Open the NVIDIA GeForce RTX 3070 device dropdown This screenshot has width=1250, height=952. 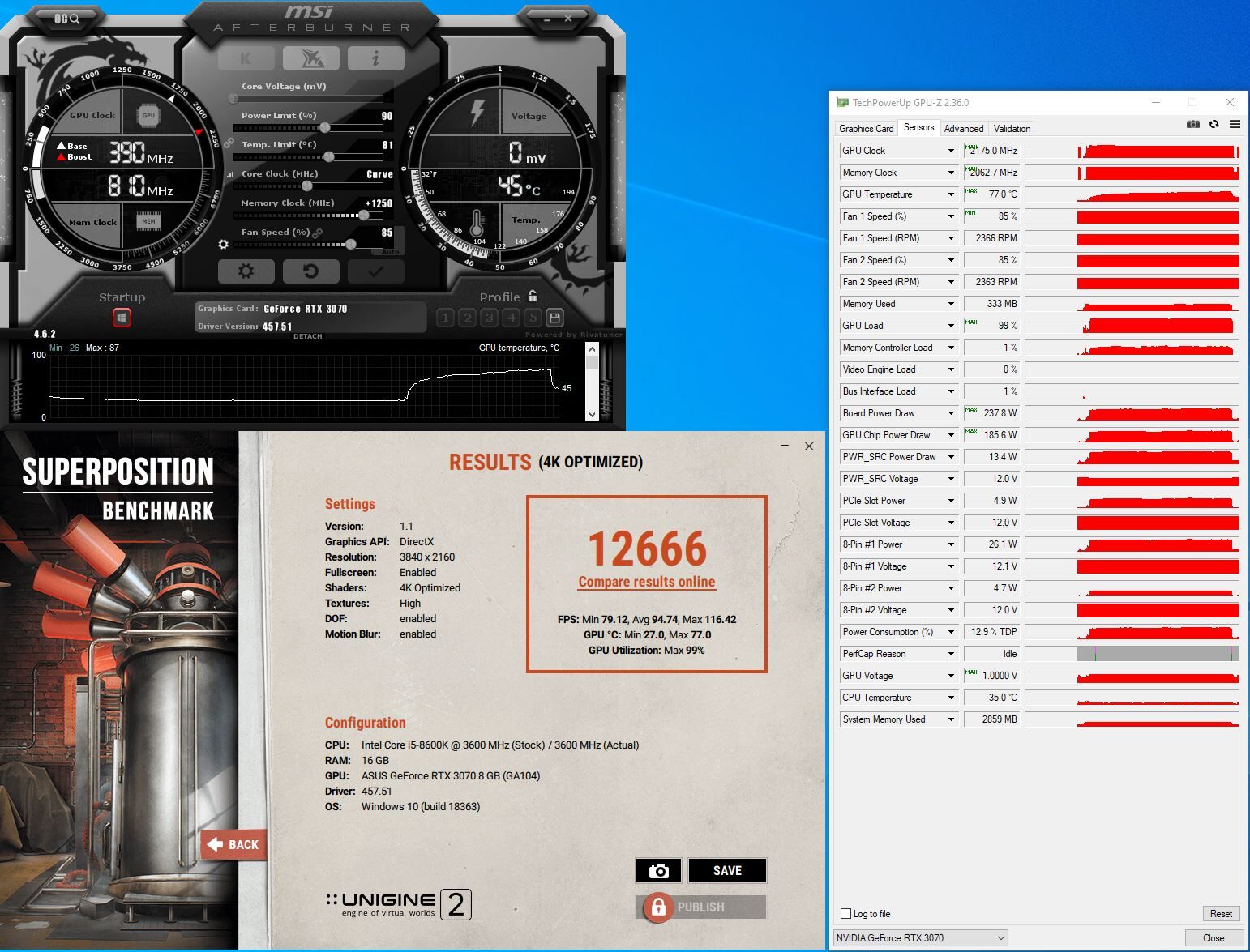[x=920, y=938]
